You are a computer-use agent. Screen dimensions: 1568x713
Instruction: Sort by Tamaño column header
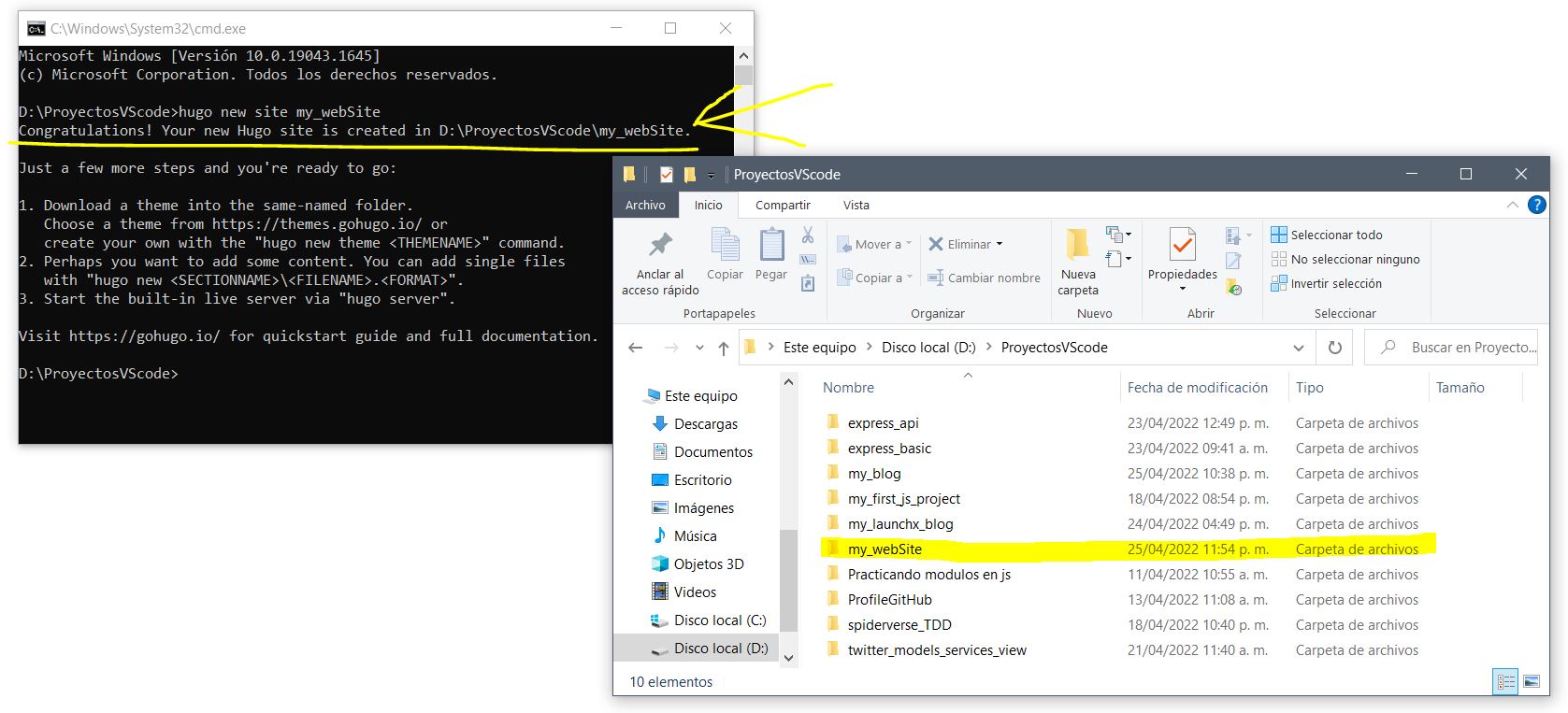1460,388
